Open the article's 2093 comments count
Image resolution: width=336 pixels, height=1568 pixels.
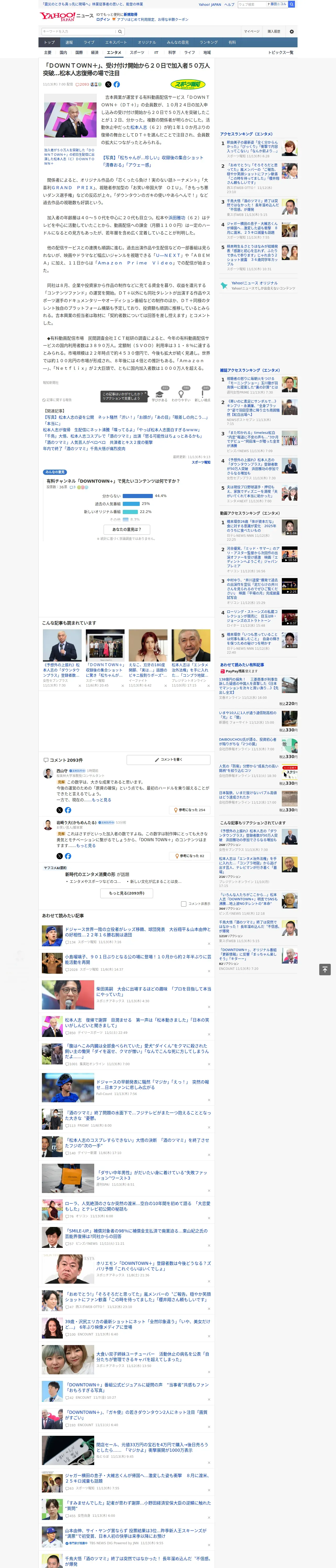pos(82,85)
